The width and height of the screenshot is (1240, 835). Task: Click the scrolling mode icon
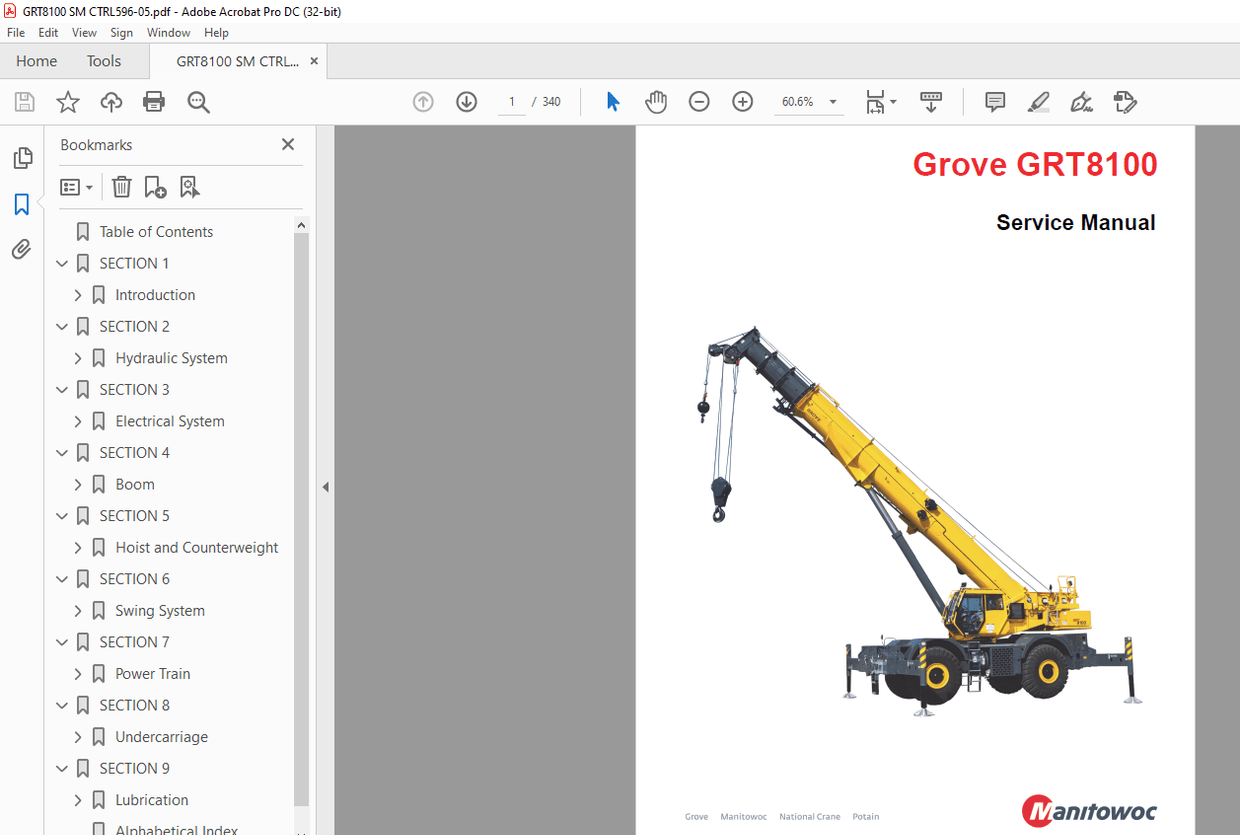click(x=931, y=102)
